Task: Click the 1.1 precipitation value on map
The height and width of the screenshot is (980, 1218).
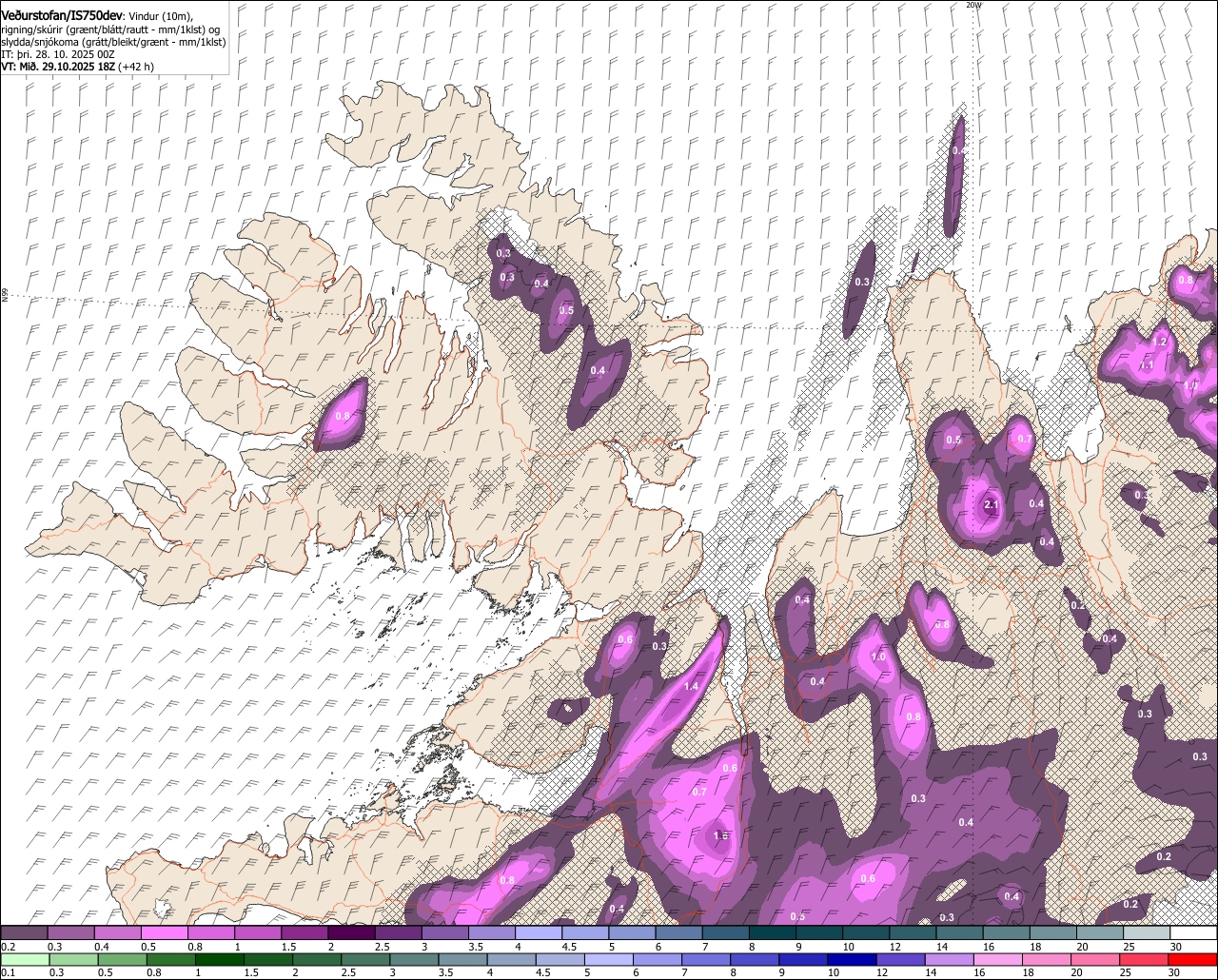Action: 1147,364
